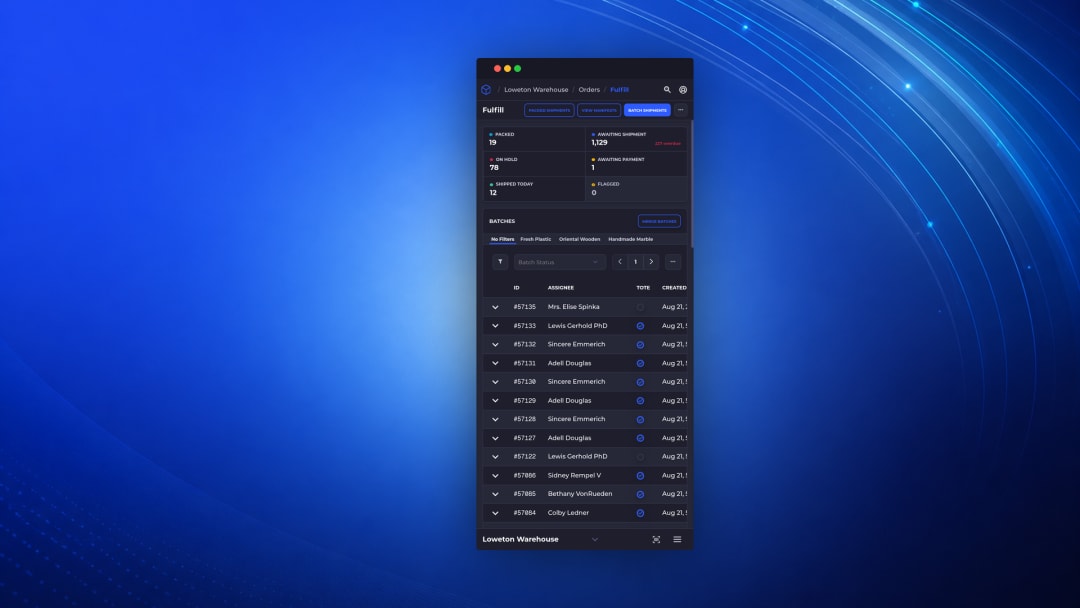The width and height of the screenshot is (1080, 608).
Task: Switch to the Handmade Marble tab
Action: 630,239
